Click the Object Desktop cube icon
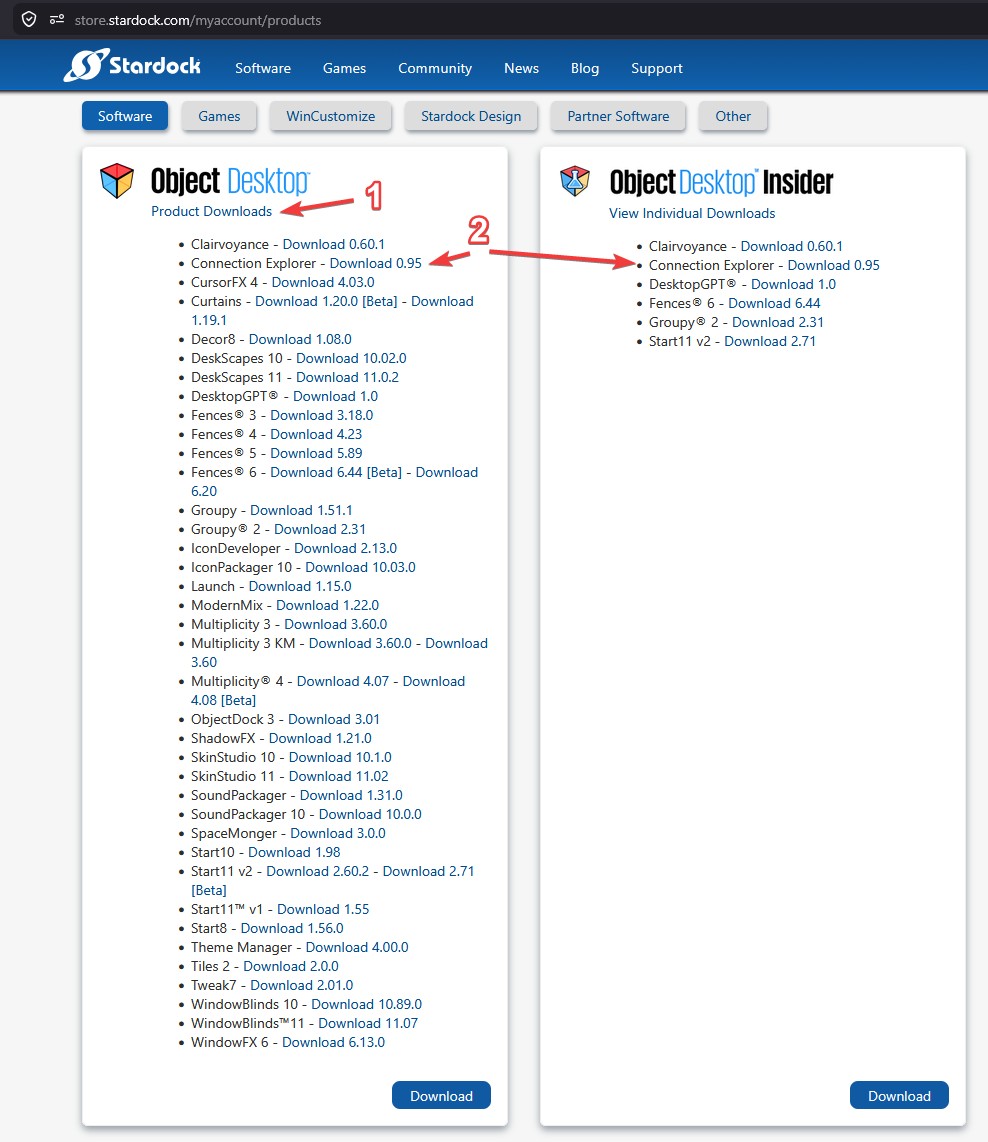Viewport: 988px width, 1142px height. 117,181
